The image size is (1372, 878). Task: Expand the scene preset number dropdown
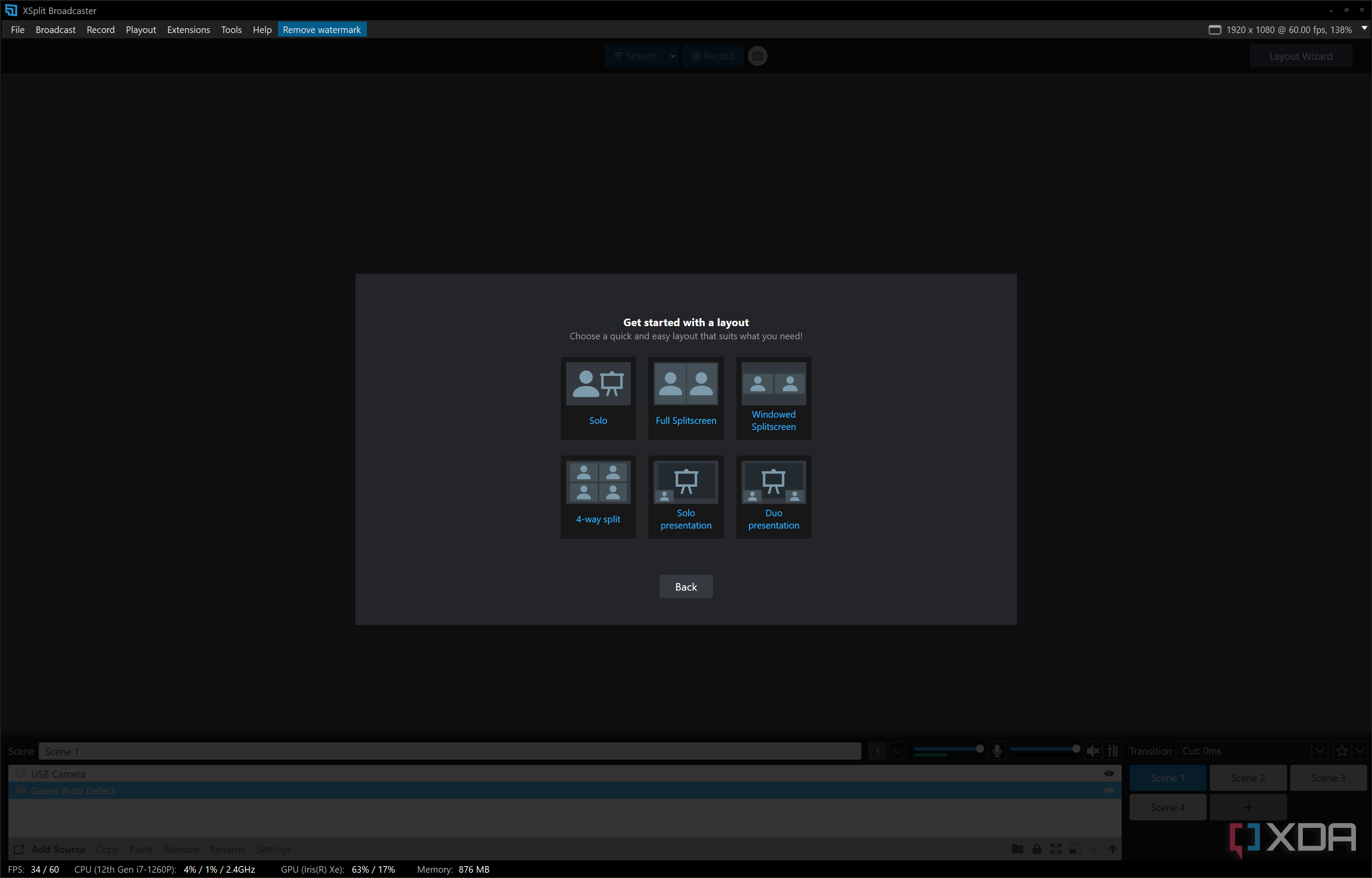[896, 751]
